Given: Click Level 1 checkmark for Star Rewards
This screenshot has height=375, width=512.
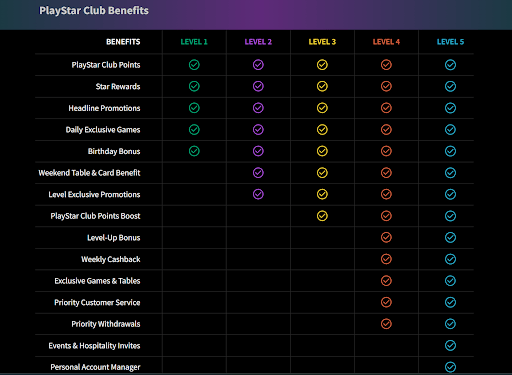Looking at the screenshot, I should [194, 86].
